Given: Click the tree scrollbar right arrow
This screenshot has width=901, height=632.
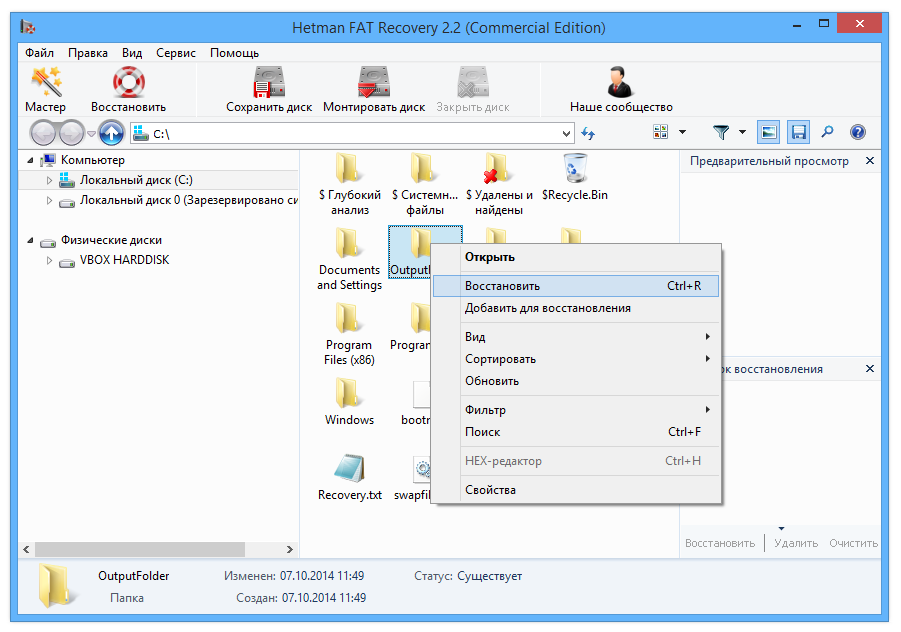Looking at the screenshot, I should [x=290, y=549].
